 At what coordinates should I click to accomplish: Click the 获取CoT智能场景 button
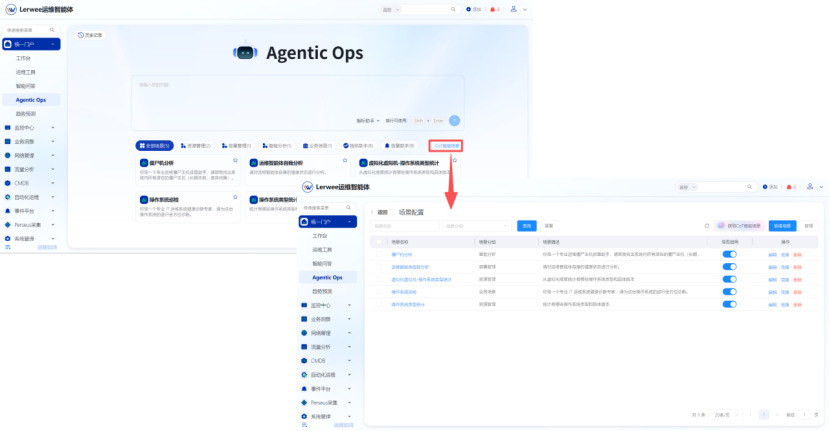click(x=739, y=226)
